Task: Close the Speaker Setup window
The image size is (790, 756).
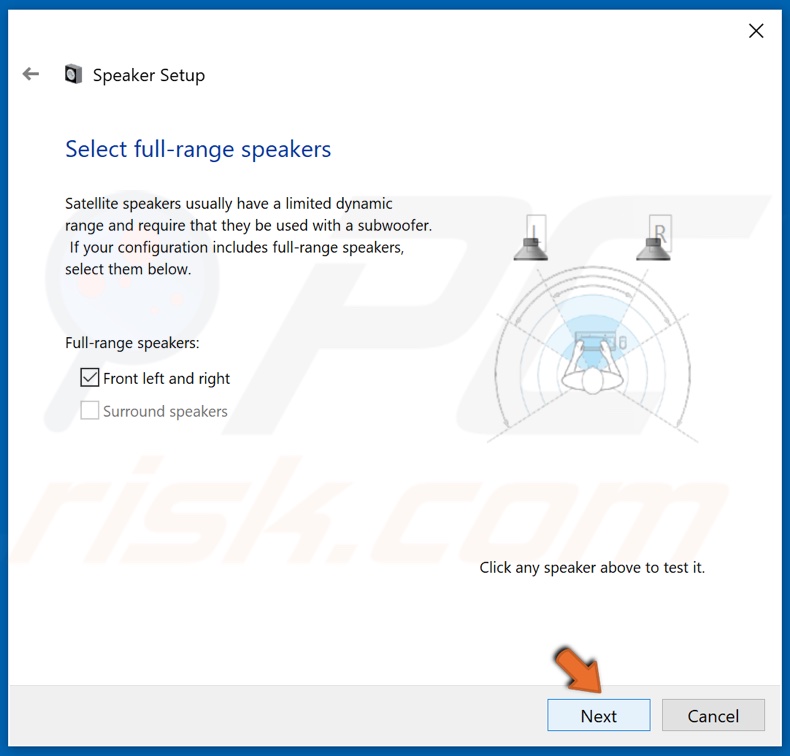Action: 756,31
